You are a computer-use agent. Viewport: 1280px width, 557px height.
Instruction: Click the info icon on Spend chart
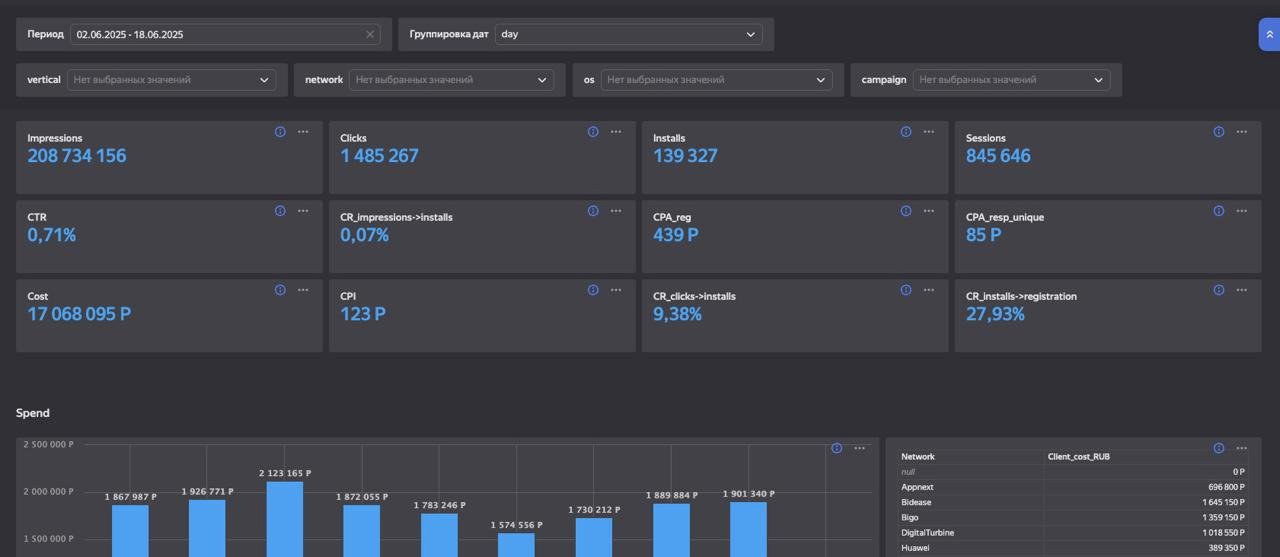pos(837,449)
